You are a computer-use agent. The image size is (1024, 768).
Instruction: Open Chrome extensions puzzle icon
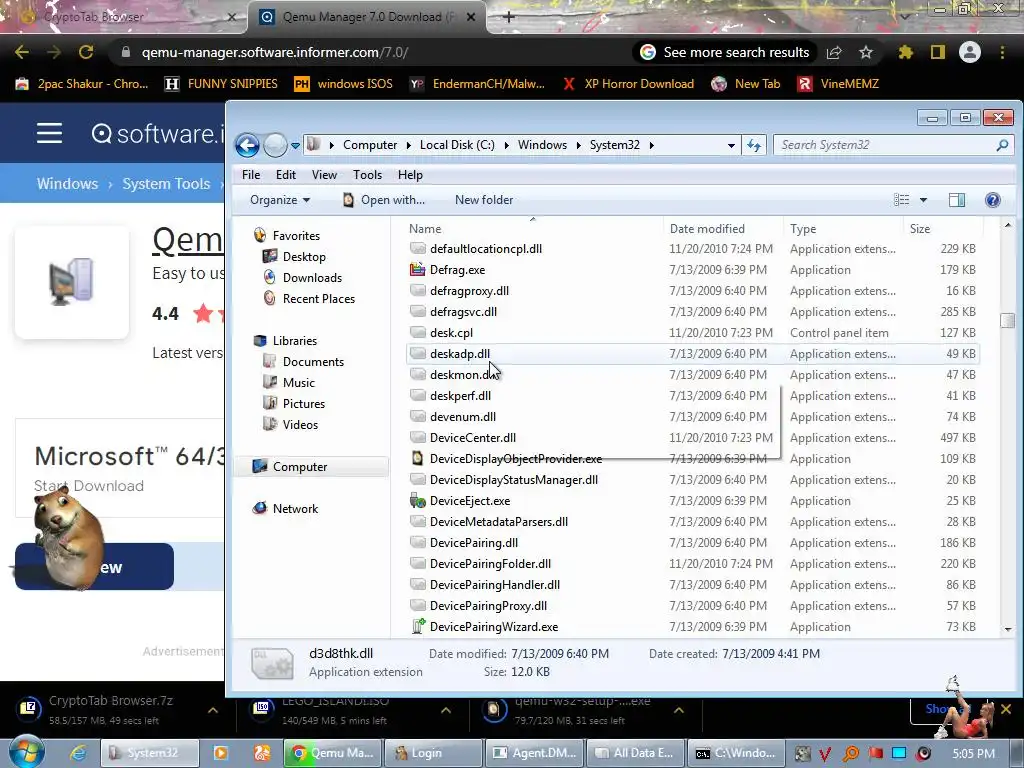[905, 52]
